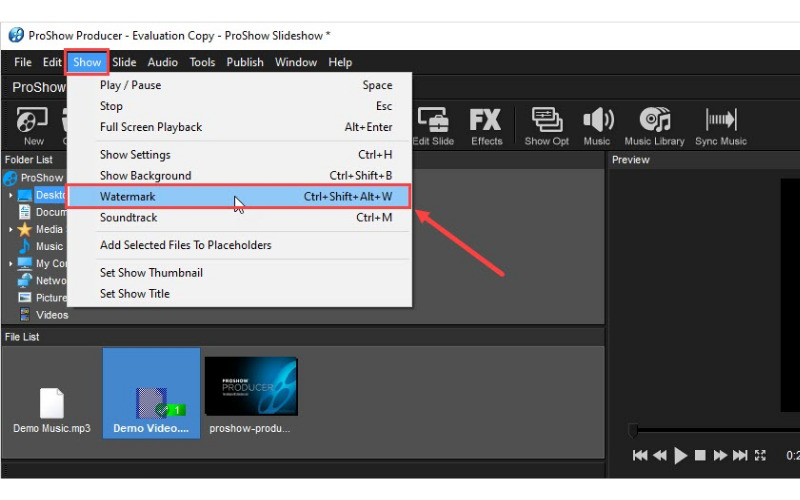
Task: Select the Media folder star icon
Action: (x=24, y=230)
